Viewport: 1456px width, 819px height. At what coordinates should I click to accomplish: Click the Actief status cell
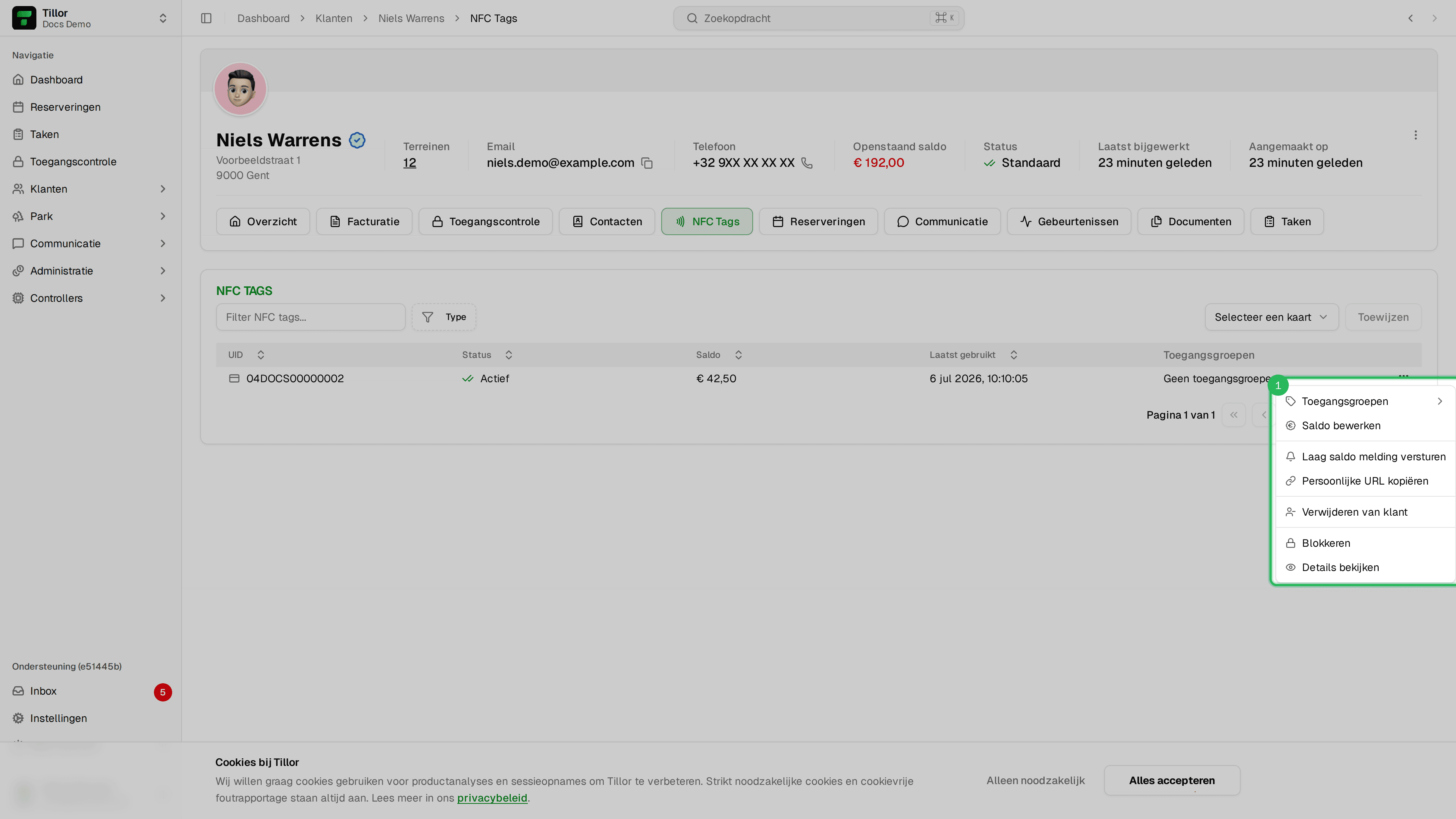pyautogui.click(x=485, y=379)
